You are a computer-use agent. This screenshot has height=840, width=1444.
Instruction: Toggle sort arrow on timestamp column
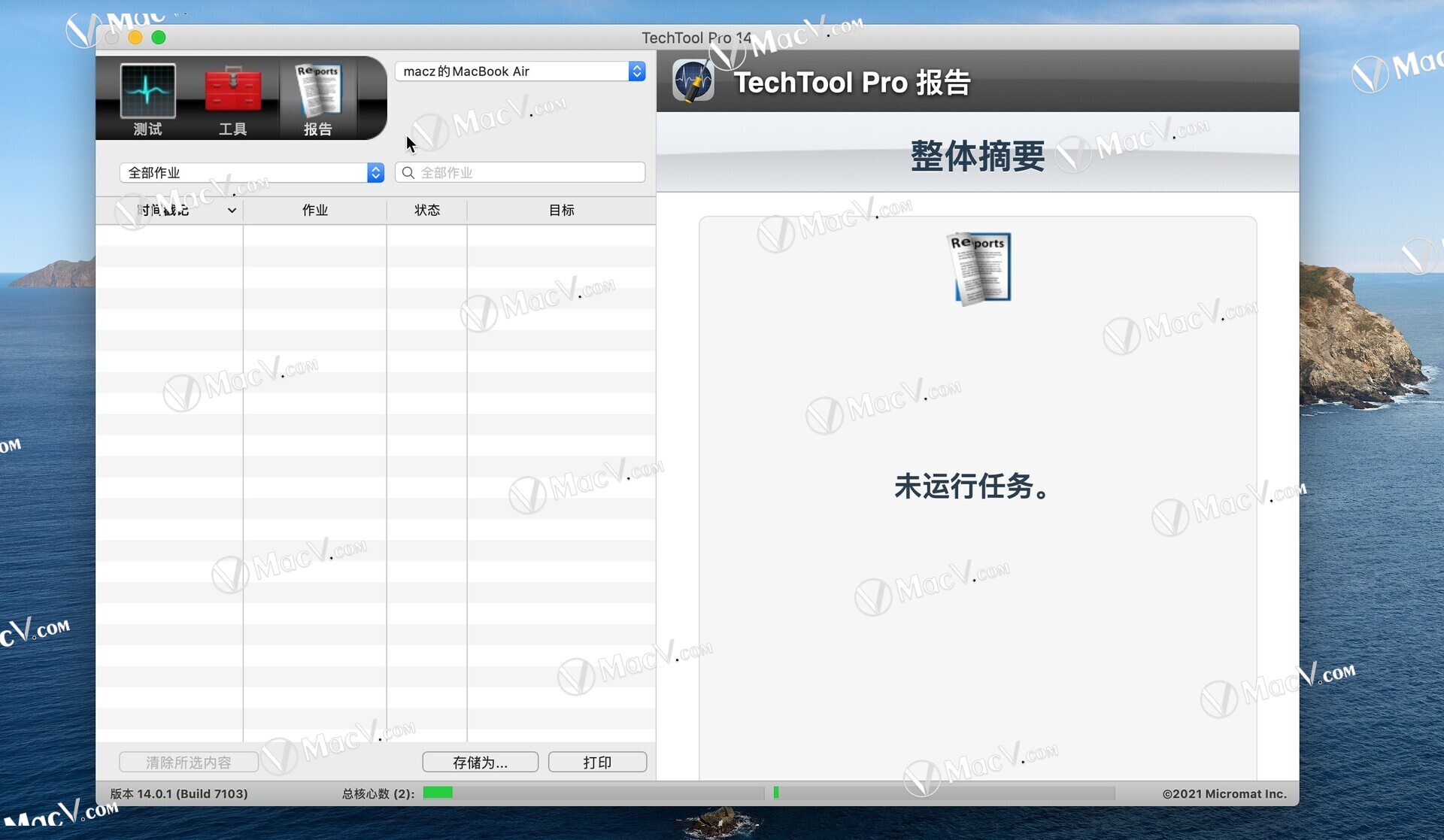(232, 211)
